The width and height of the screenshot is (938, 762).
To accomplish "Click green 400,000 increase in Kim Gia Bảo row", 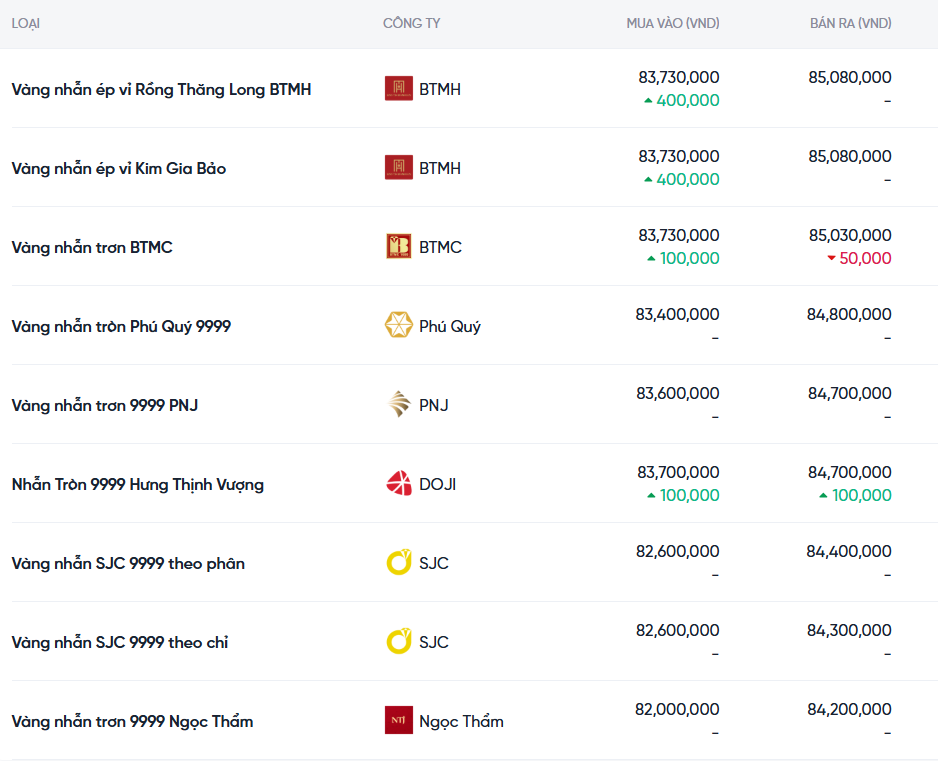I will (x=682, y=179).
